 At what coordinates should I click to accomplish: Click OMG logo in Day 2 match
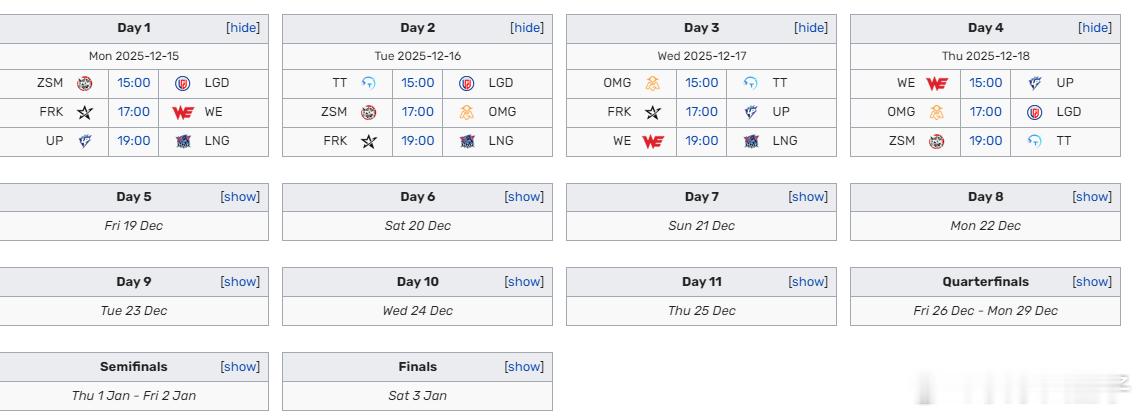coord(466,112)
